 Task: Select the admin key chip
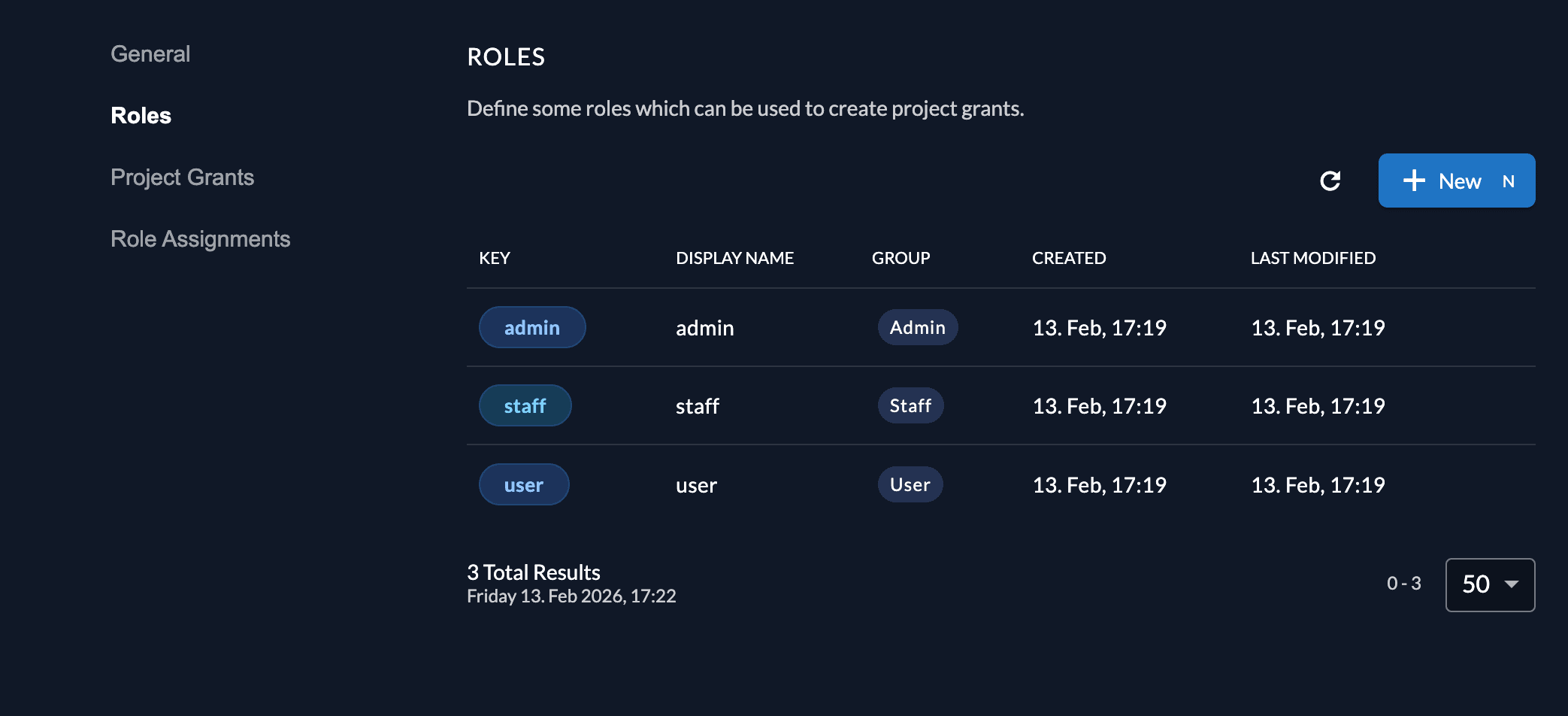pos(532,327)
